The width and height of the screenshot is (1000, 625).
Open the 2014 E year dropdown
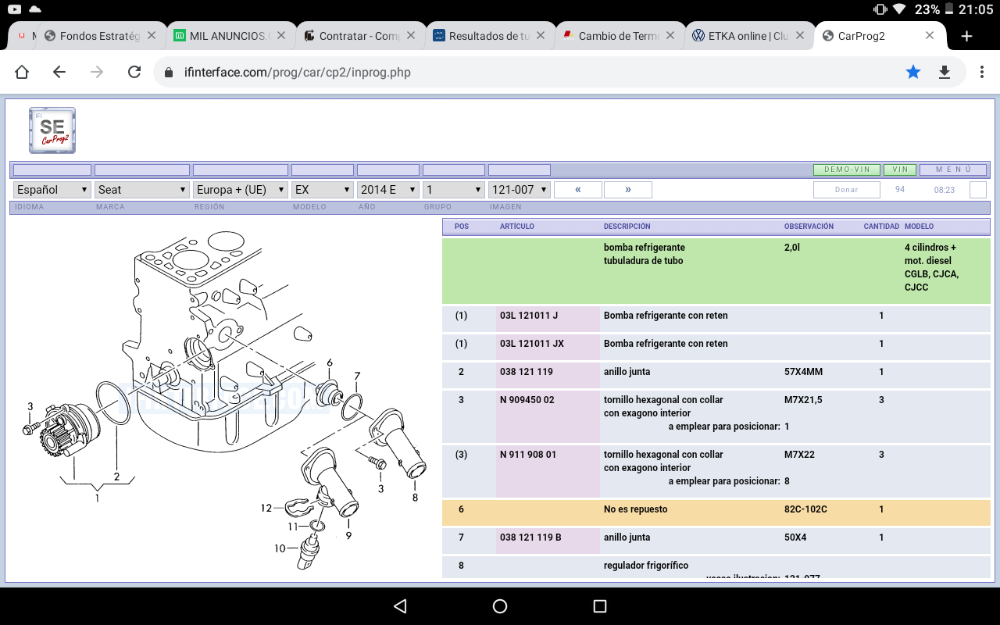pos(388,189)
